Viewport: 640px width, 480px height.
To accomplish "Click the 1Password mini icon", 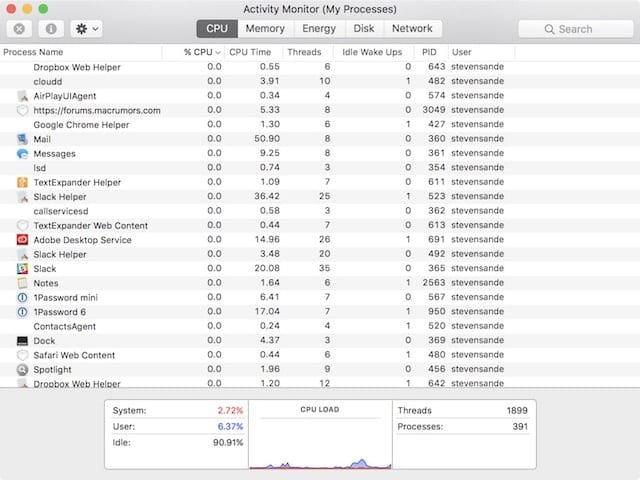I will click(x=23, y=298).
